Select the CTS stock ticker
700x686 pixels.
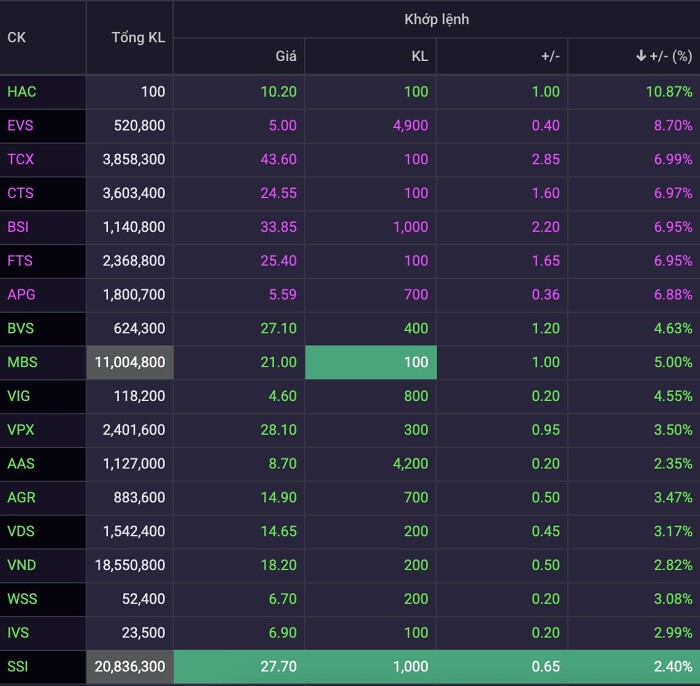(21, 193)
